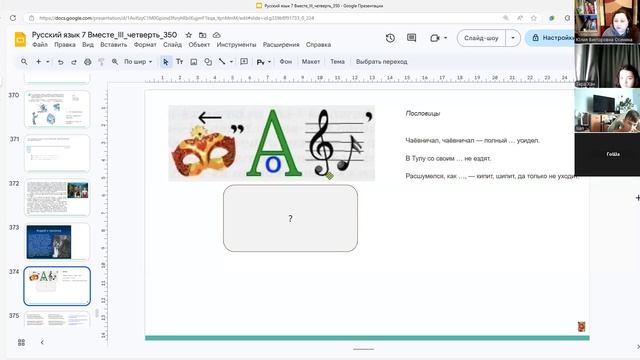Open the Правка menu
The width and height of the screenshot is (640, 360).
click(x=65, y=44)
